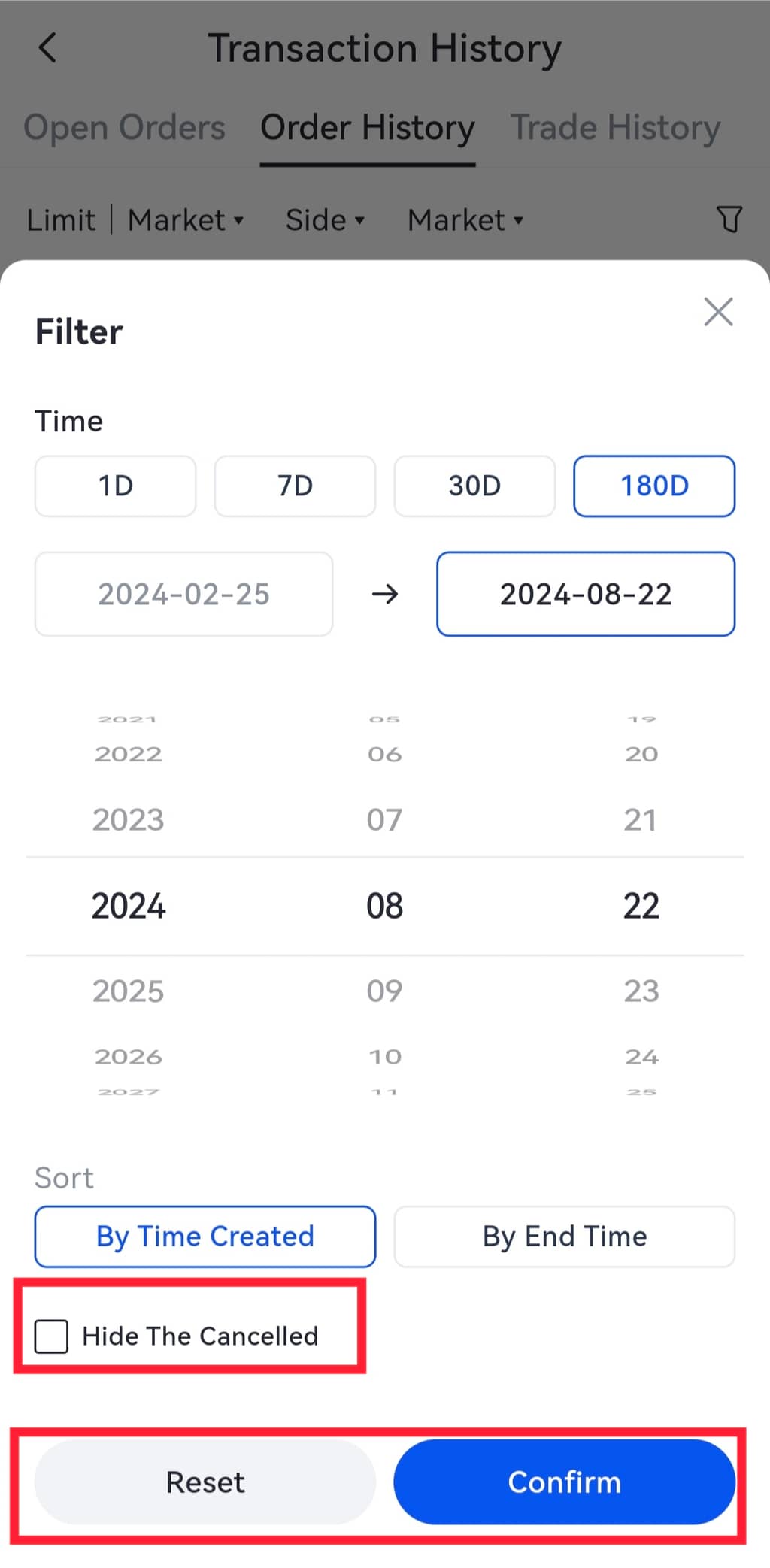Pick the 7D time range
This screenshot has height=1568, width=770.
[x=295, y=486]
